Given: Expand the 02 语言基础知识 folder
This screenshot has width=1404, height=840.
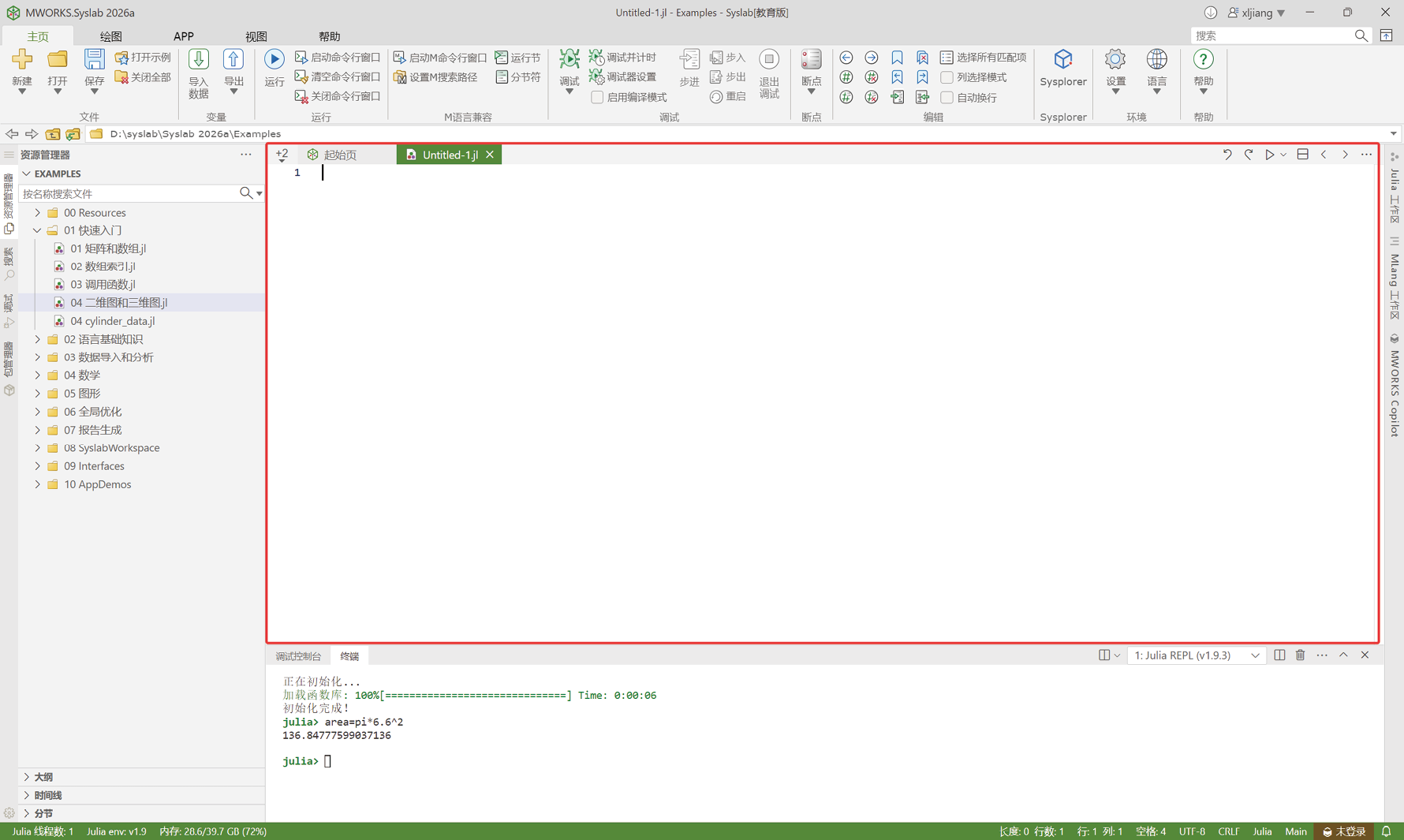Looking at the screenshot, I should point(37,339).
